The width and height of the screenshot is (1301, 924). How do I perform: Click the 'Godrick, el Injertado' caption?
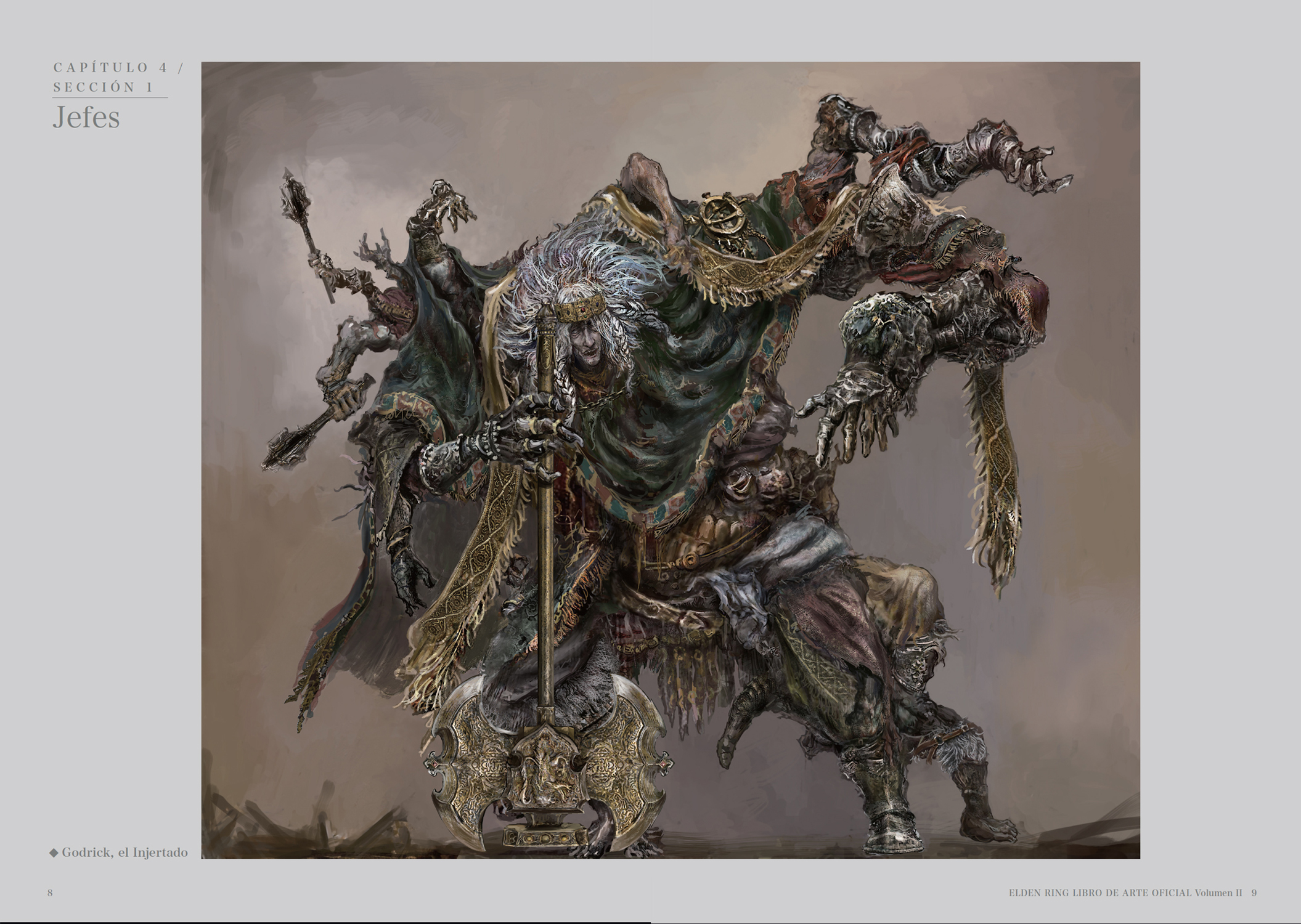pyautogui.click(x=124, y=853)
